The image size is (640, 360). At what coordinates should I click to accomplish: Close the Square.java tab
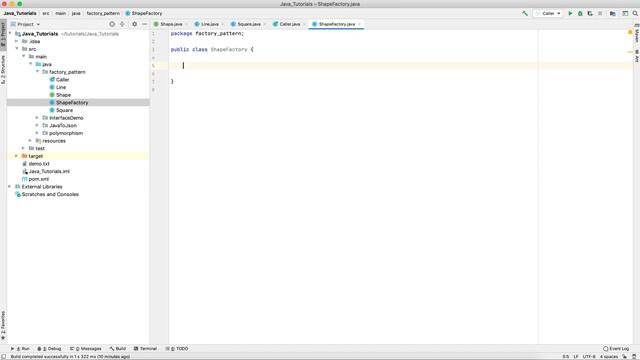coord(264,24)
